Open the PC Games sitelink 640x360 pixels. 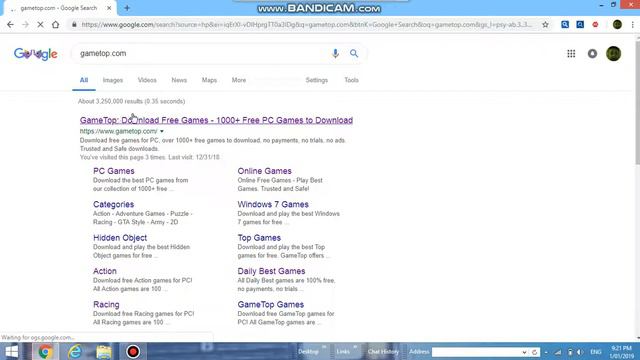tap(113, 171)
